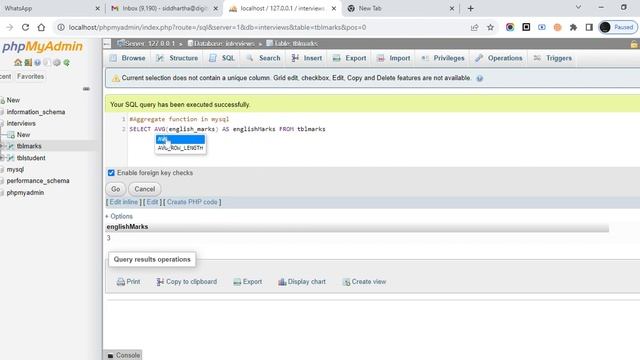
Task: Click the browser address bar URL
Action: [x=217, y=27]
